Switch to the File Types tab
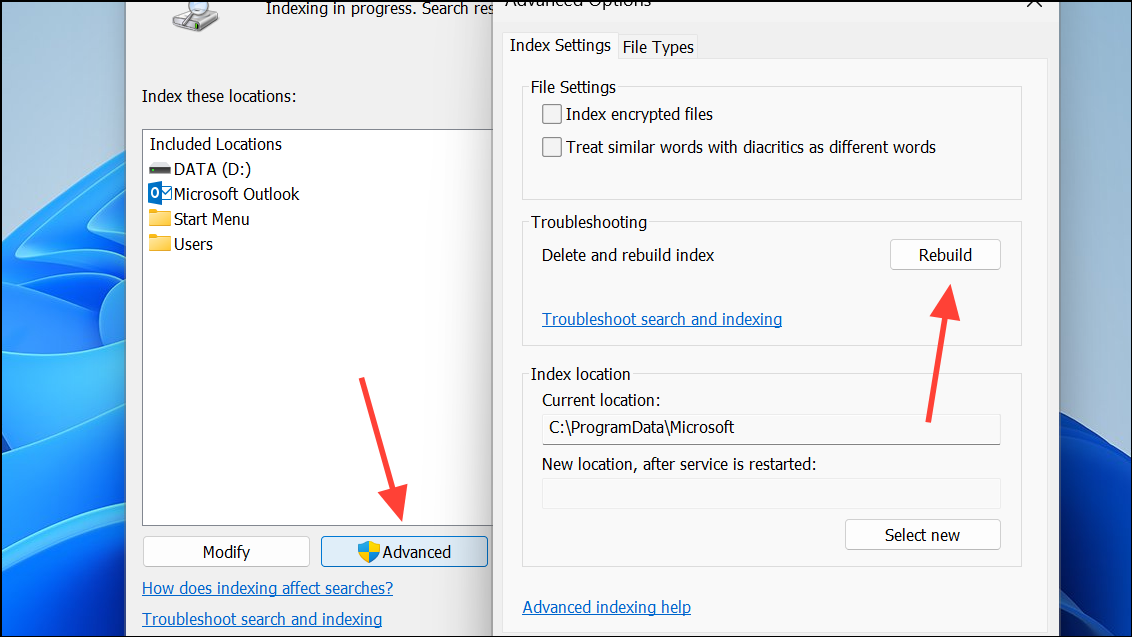 pos(658,47)
